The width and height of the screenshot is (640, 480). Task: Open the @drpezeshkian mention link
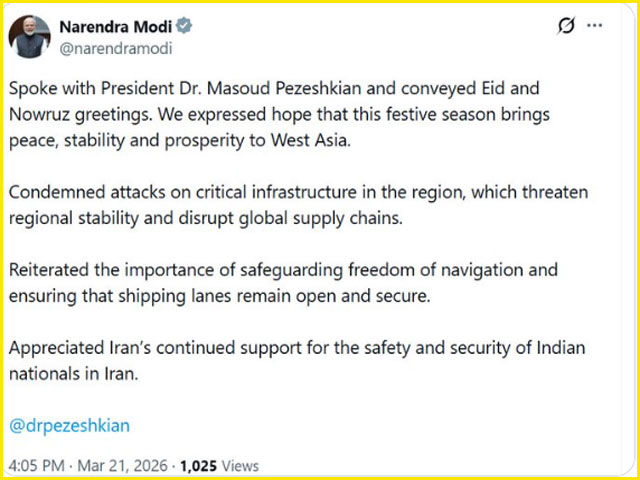pyautogui.click(x=69, y=425)
